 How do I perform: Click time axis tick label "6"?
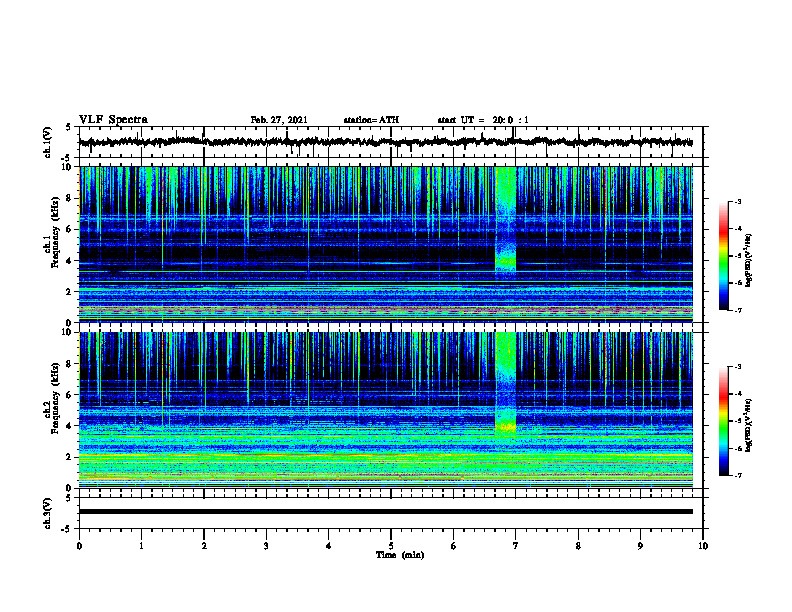point(454,546)
